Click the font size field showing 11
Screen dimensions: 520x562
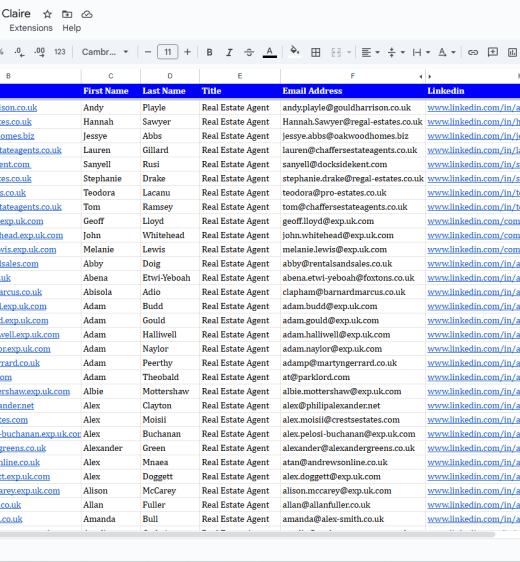[167, 52]
